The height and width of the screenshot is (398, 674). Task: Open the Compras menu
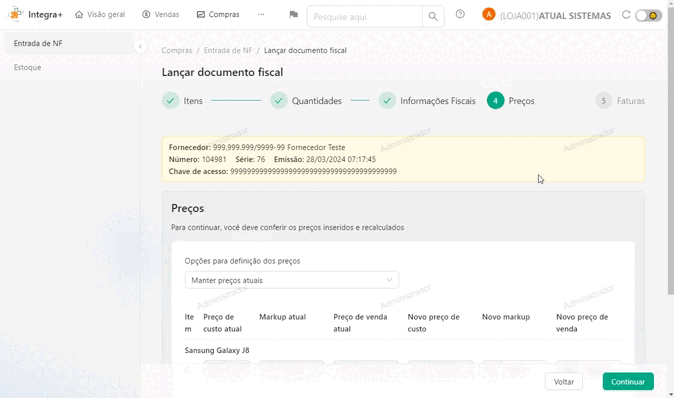218,14
